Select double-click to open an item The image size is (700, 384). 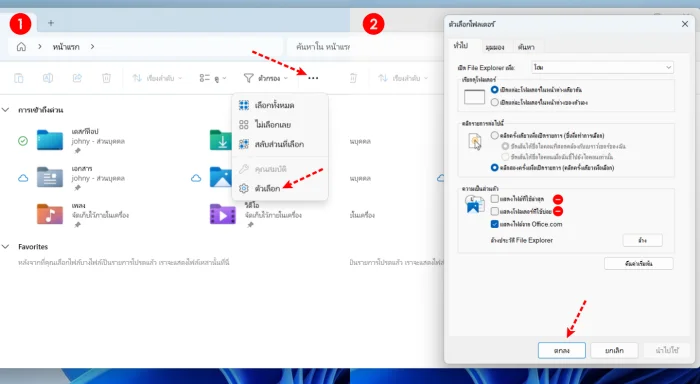pyautogui.click(x=494, y=168)
